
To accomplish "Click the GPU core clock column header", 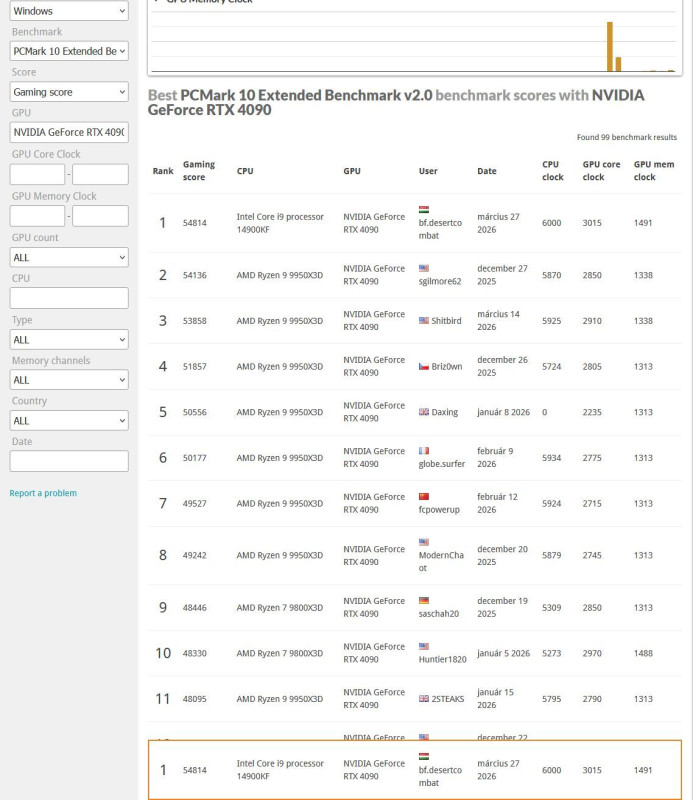I will click(x=601, y=170).
